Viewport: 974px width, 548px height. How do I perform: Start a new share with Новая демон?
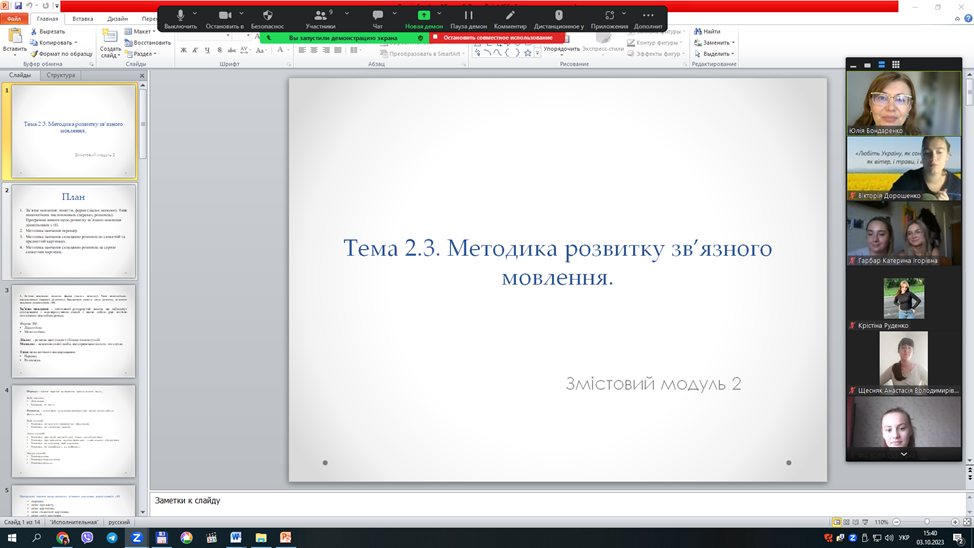(x=424, y=17)
